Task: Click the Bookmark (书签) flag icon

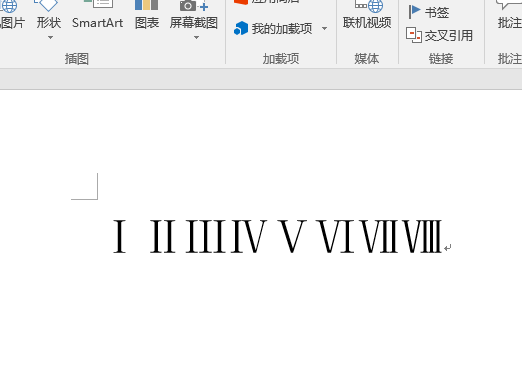Action: coord(414,12)
